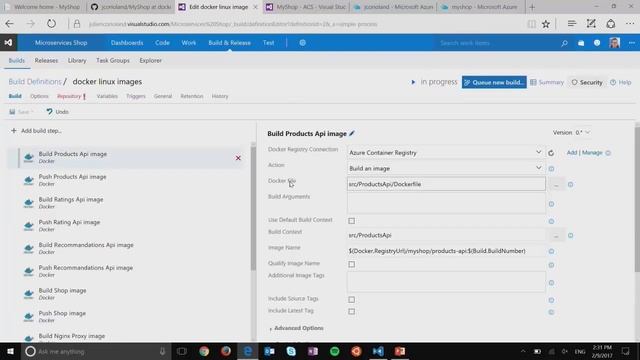Open Build & Release menu

tap(229, 42)
